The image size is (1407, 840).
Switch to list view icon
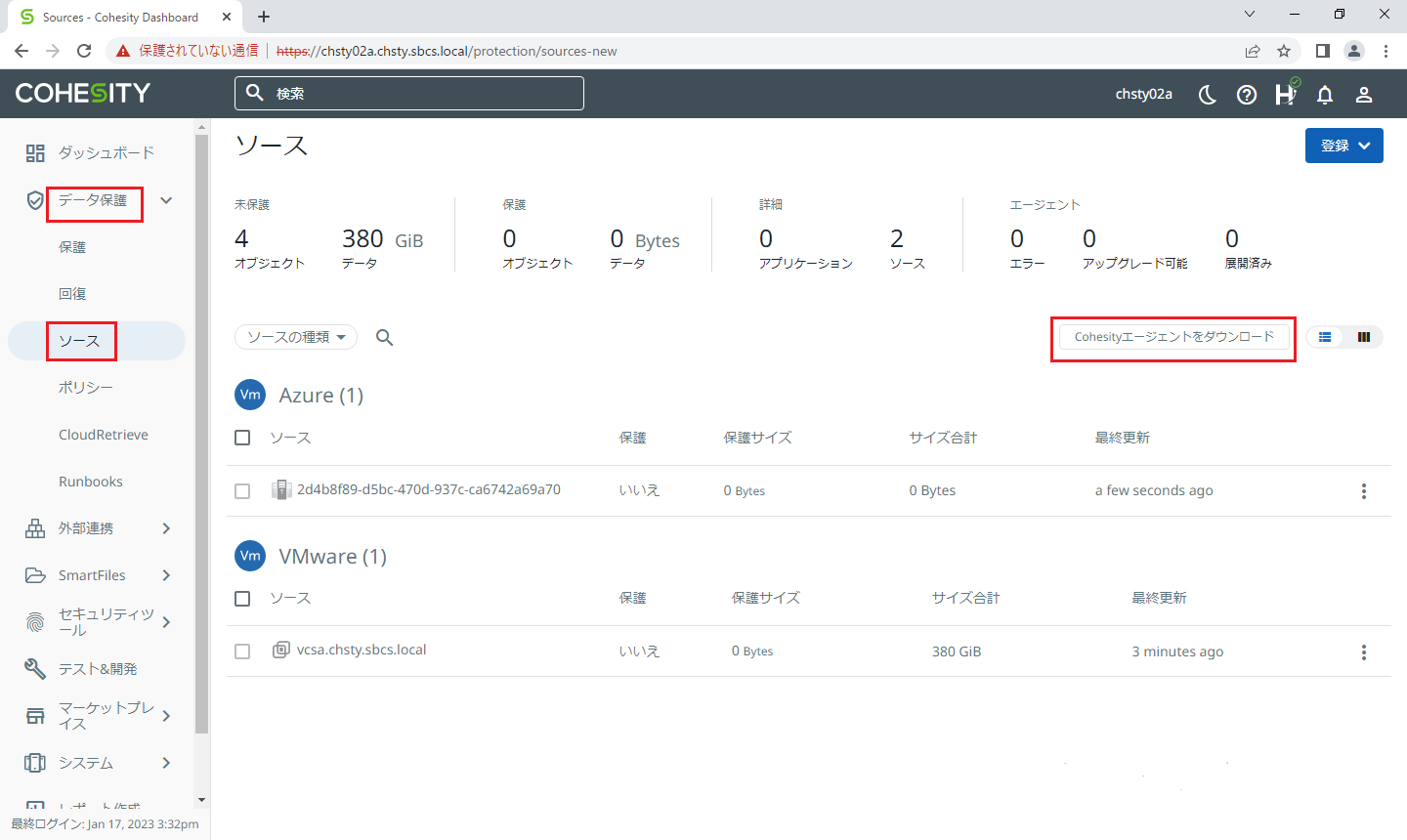(x=1325, y=337)
